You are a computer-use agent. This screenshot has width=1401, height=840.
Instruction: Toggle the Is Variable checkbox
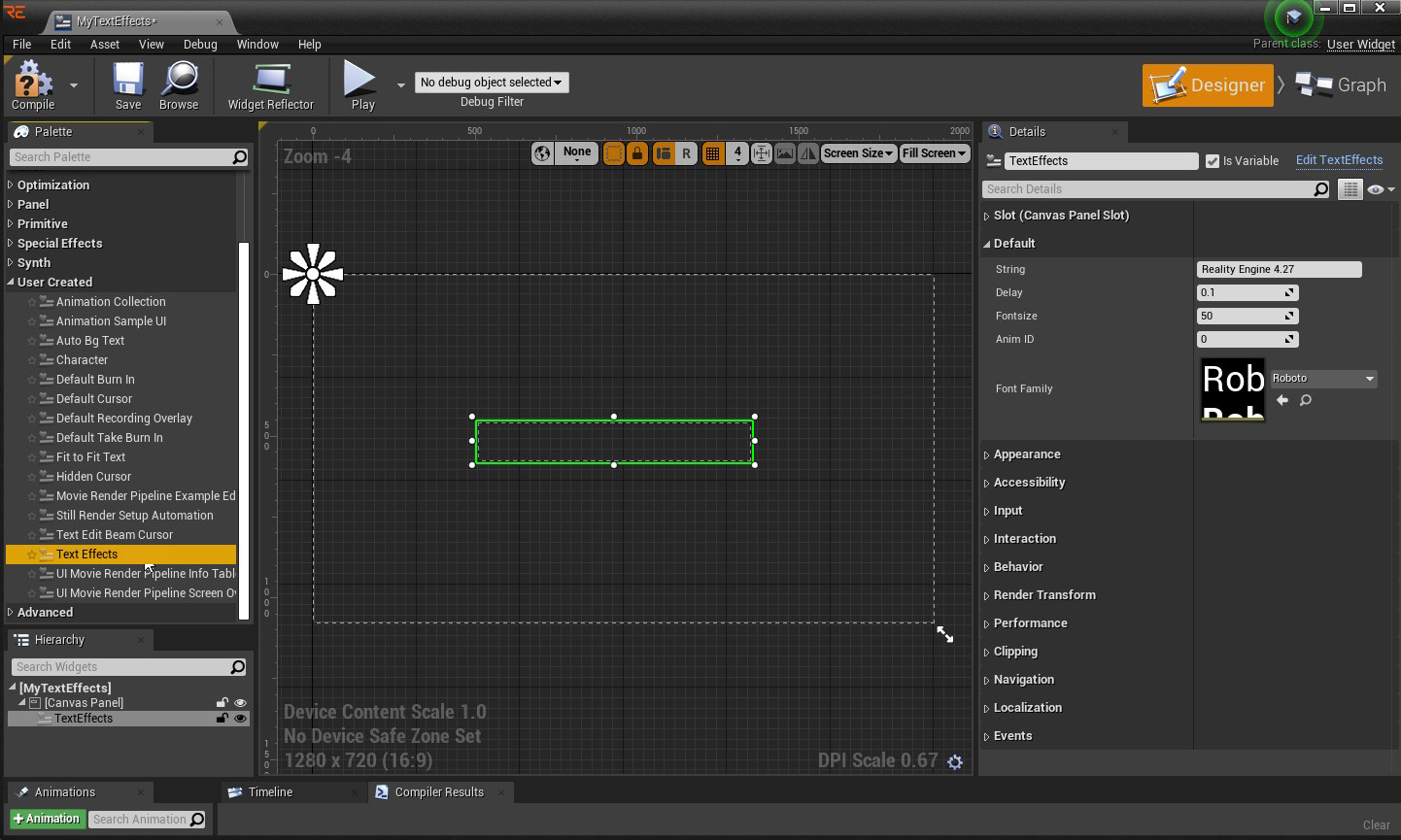point(1212,161)
